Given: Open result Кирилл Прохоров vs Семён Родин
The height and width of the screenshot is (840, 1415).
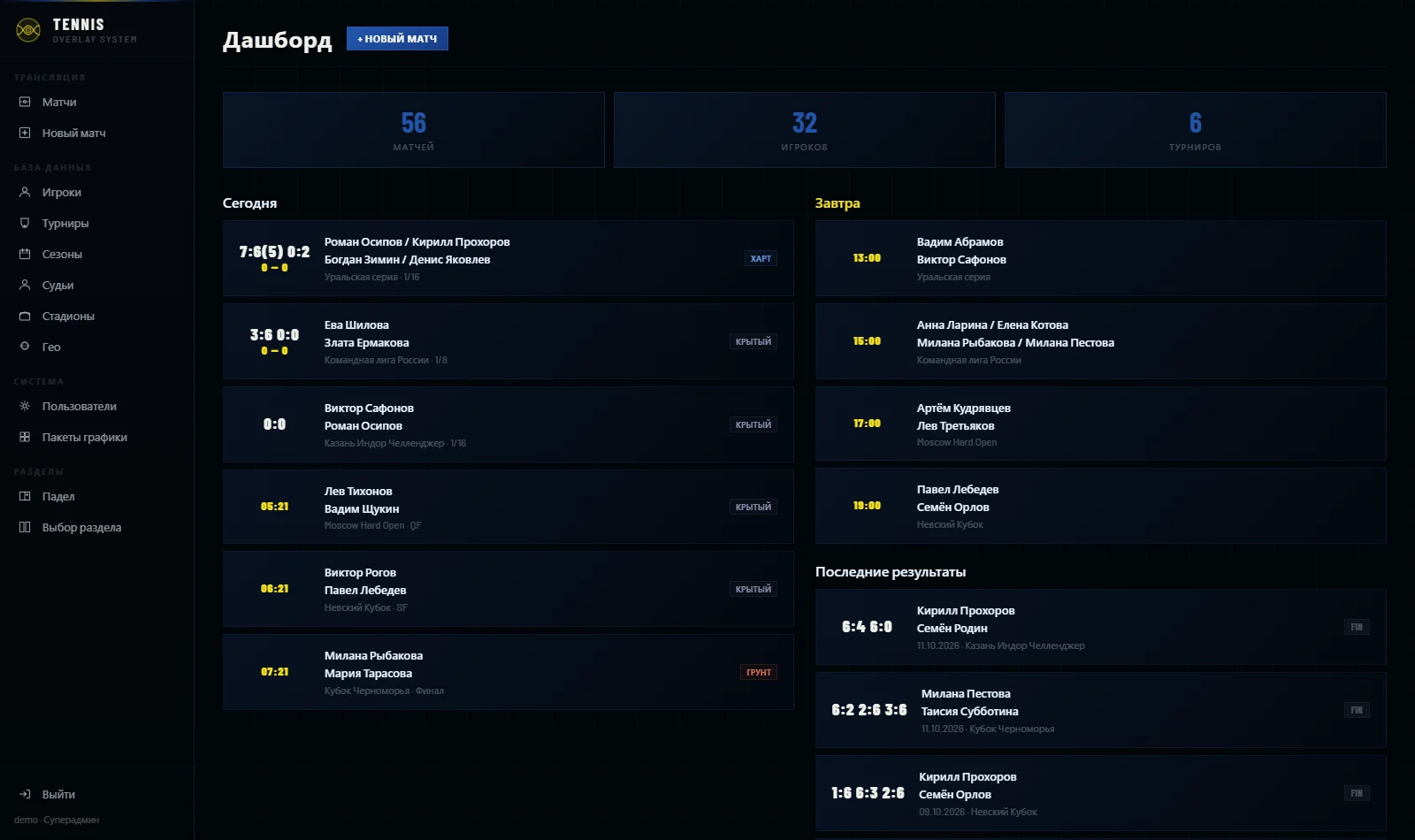Looking at the screenshot, I should 1101,627.
